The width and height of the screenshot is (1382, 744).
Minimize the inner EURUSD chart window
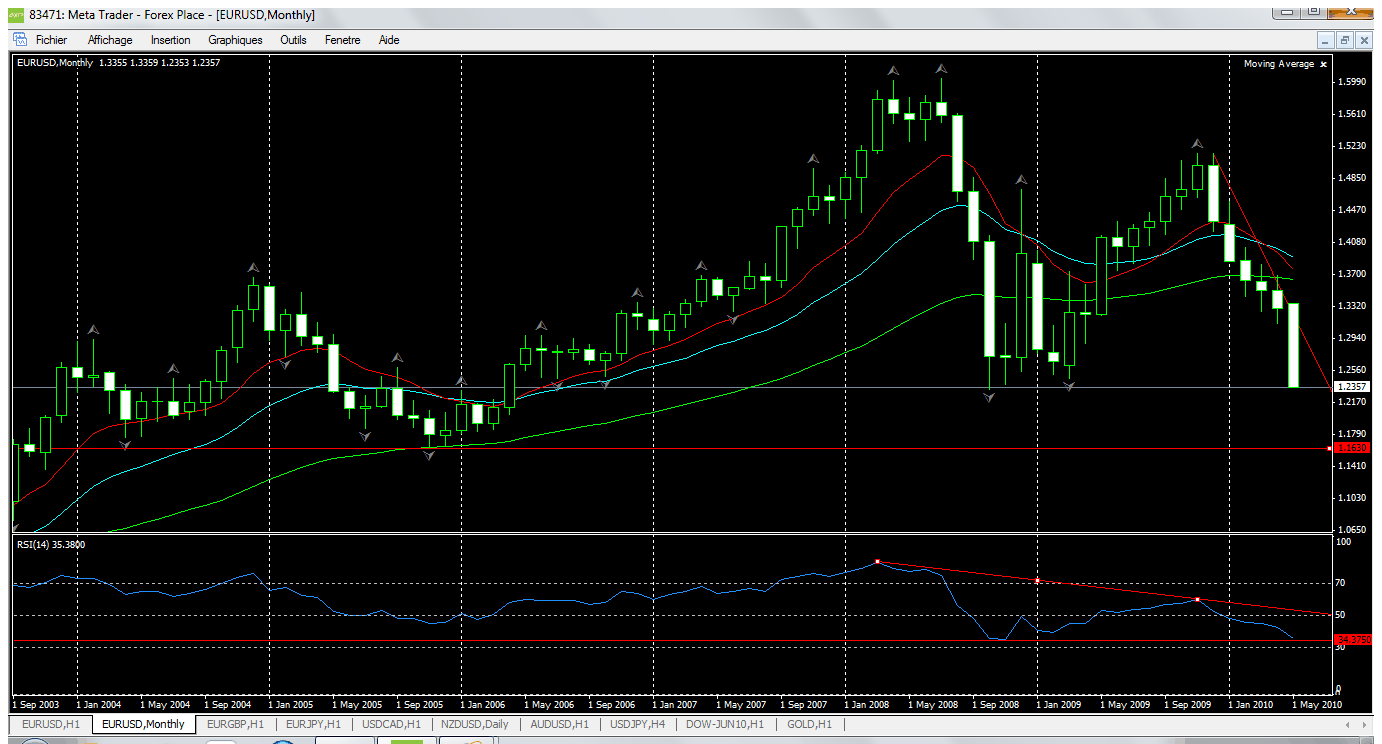[x=1326, y=40]
